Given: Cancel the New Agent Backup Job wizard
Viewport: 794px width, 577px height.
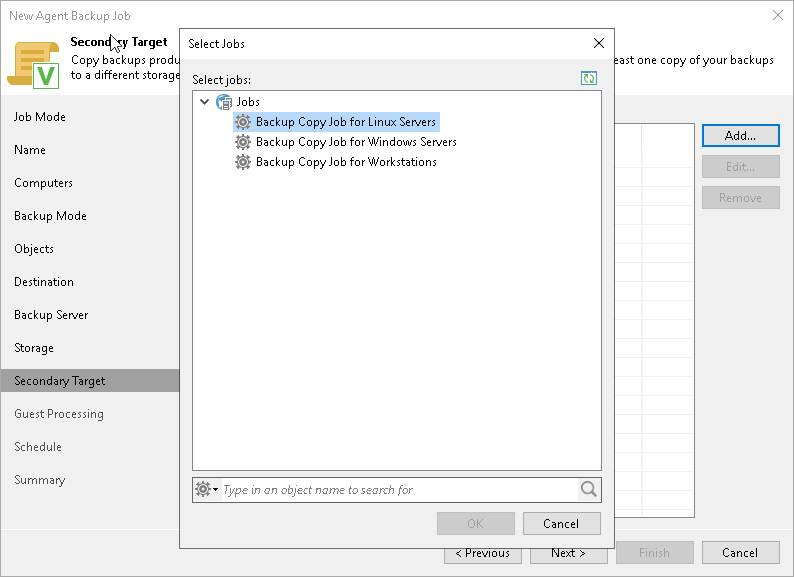Looking at the screenshot, I should pos(740,553).
